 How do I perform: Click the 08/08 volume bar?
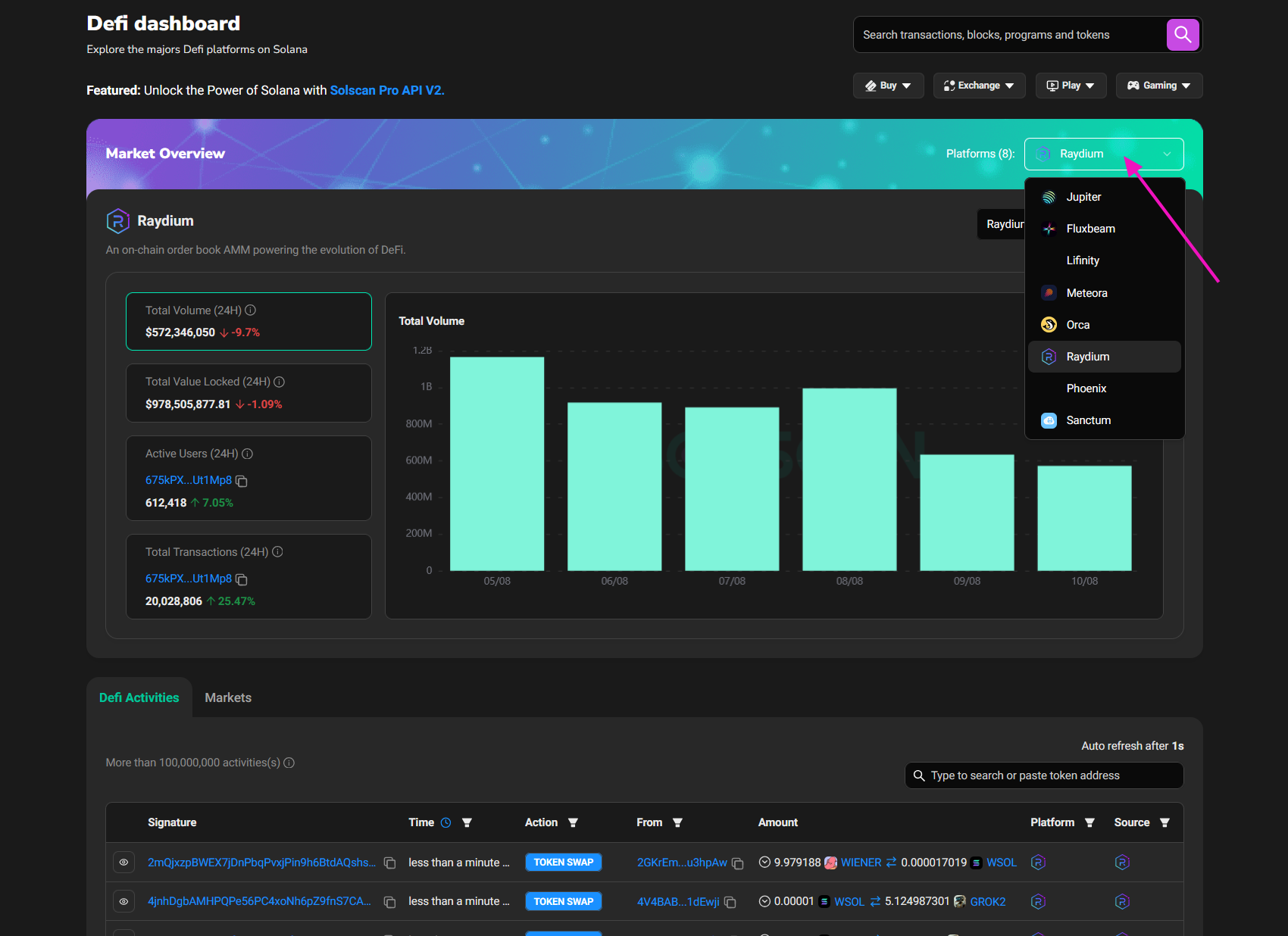point(849,479)
